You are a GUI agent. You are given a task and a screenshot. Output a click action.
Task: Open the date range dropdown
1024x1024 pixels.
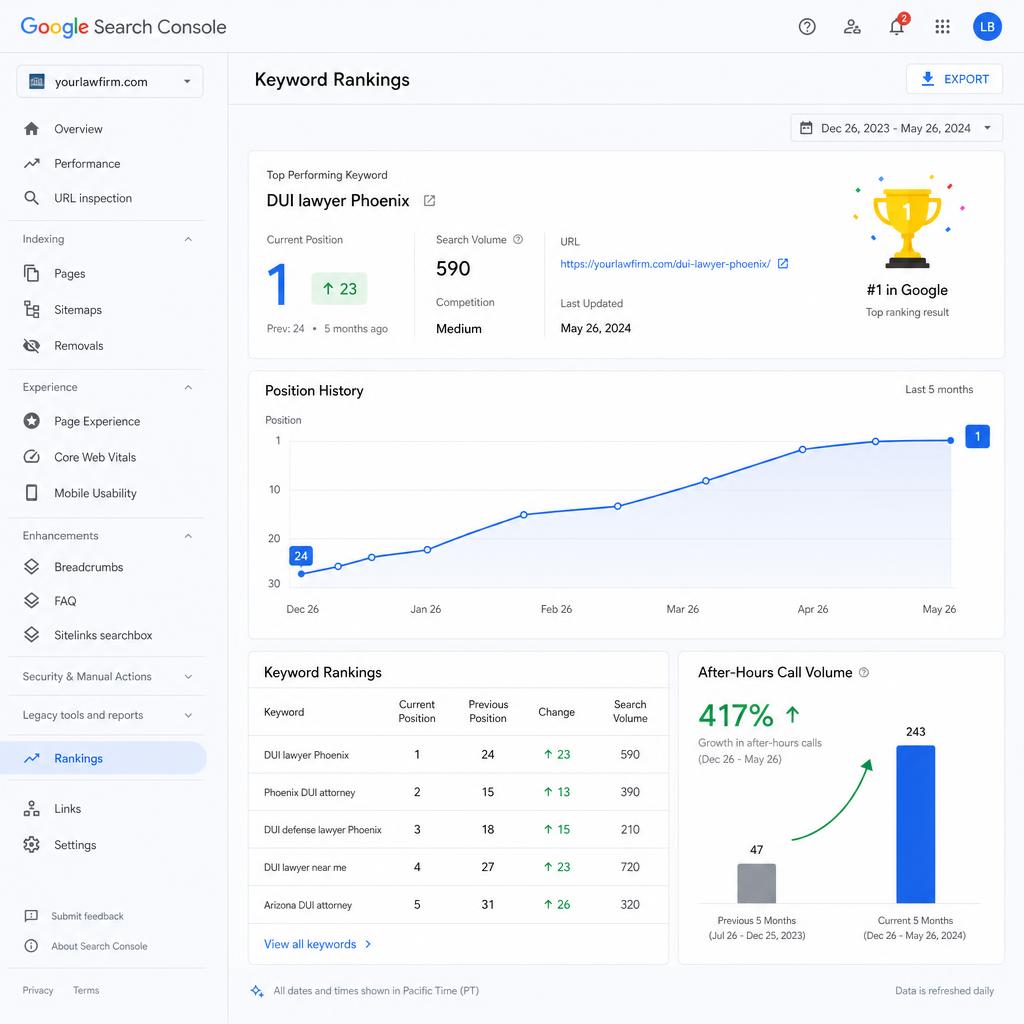pos(896,128)
